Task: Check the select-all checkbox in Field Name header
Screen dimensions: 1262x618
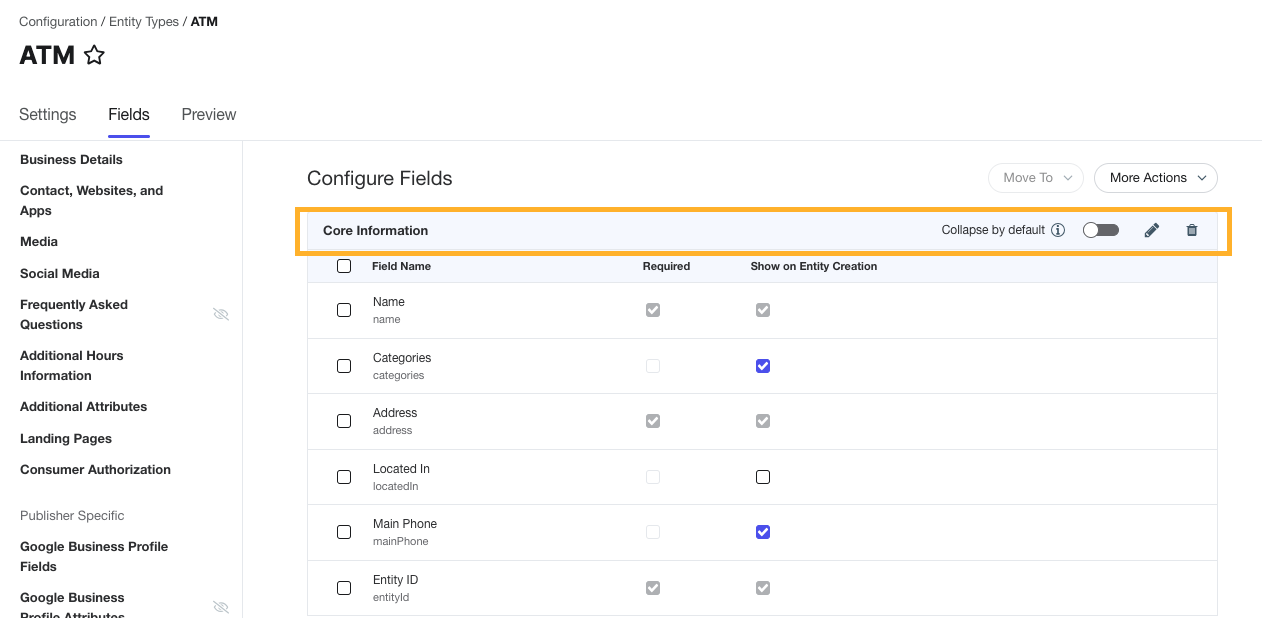Action: 344,266
